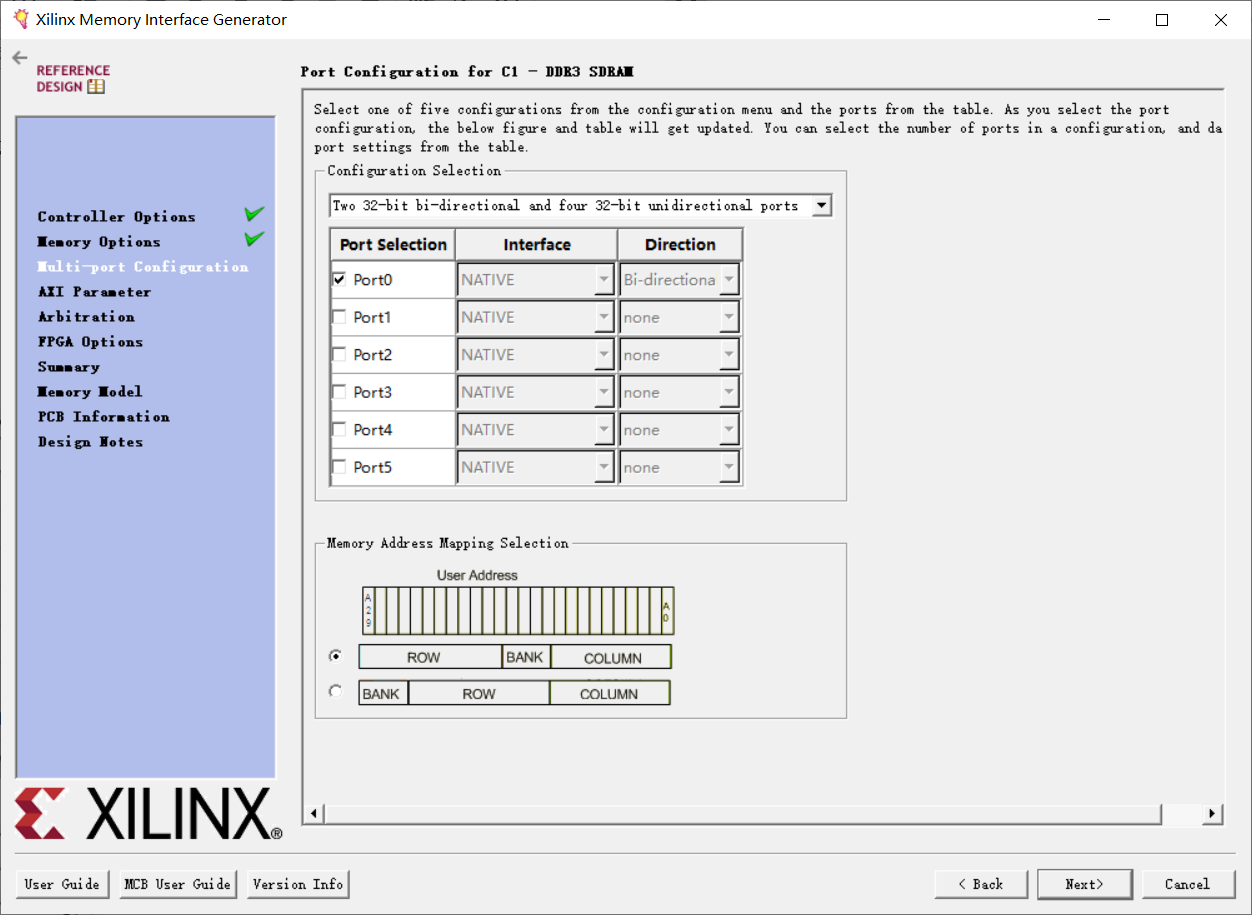Open the Port1 Direction dropdown
Viewport: 1252px width, 915px height.
(679, 317)
